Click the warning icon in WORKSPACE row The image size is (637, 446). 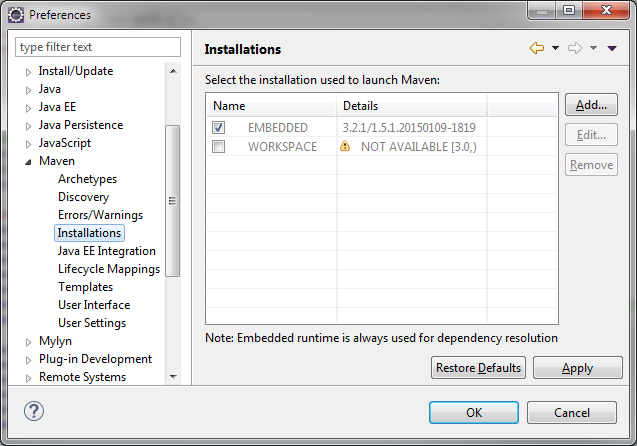345,146
